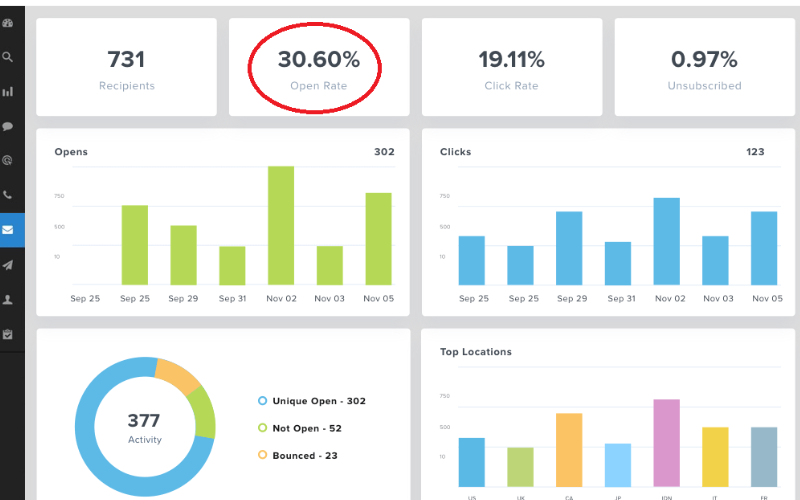The image size is (800, 500).
Task: Open the phone icon in sidebar
Action: [x=8, y=195]
